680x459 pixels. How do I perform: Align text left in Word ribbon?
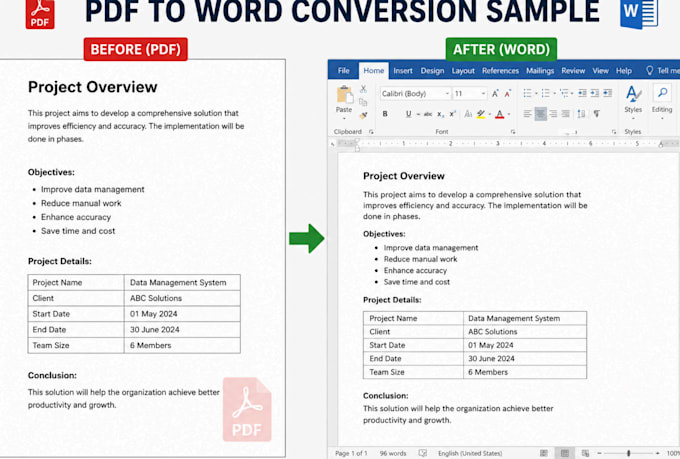[527, 114]
